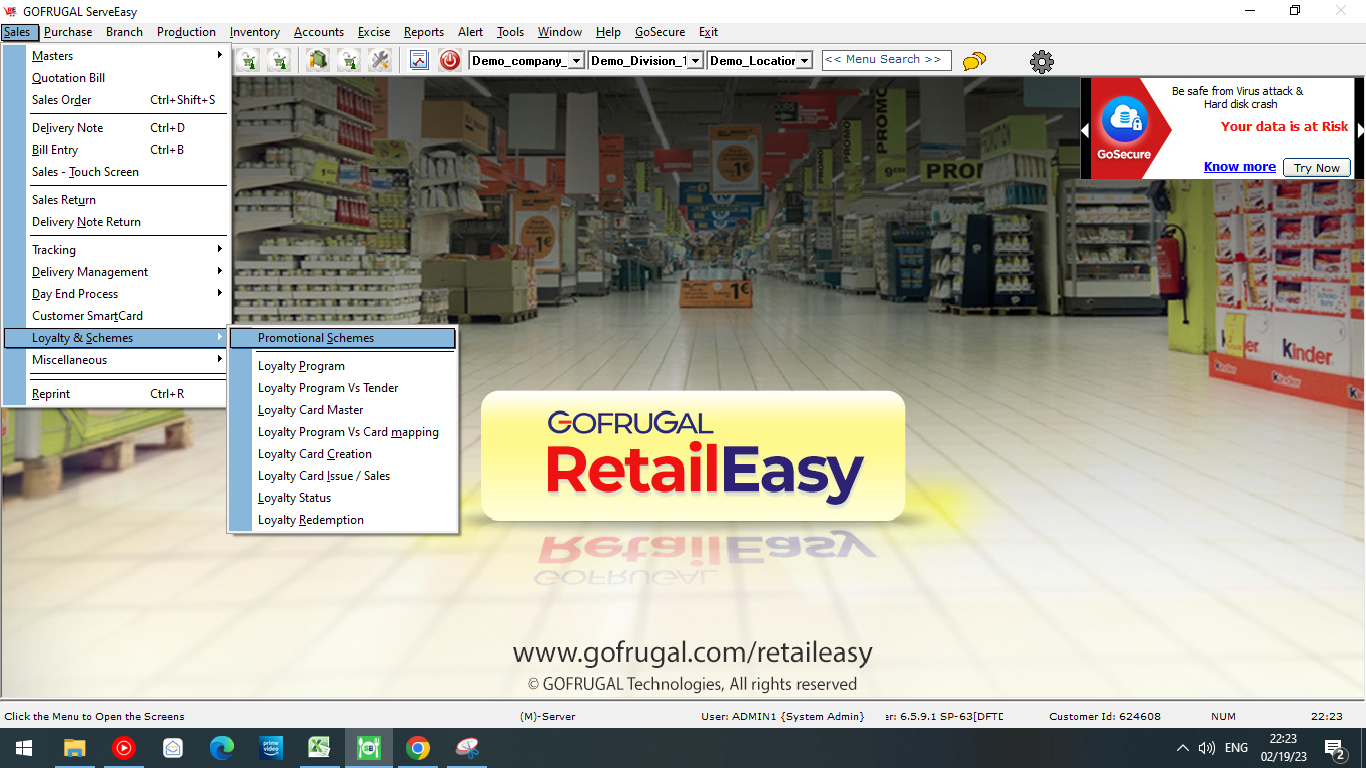Open the Demo_Division dropdown
The image size is (1366, 768).
tap(696, 61)
